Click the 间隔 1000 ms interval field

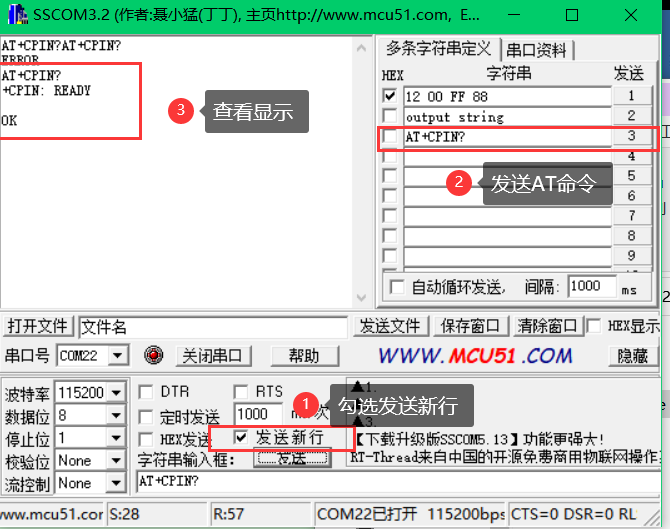coord(592,286)
